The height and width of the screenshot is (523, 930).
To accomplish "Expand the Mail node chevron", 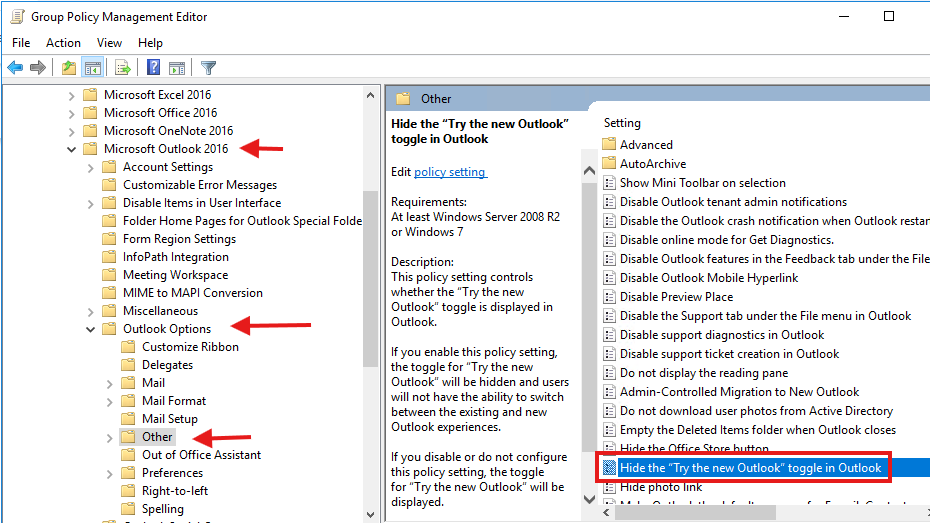I will (x=109, y=384).
